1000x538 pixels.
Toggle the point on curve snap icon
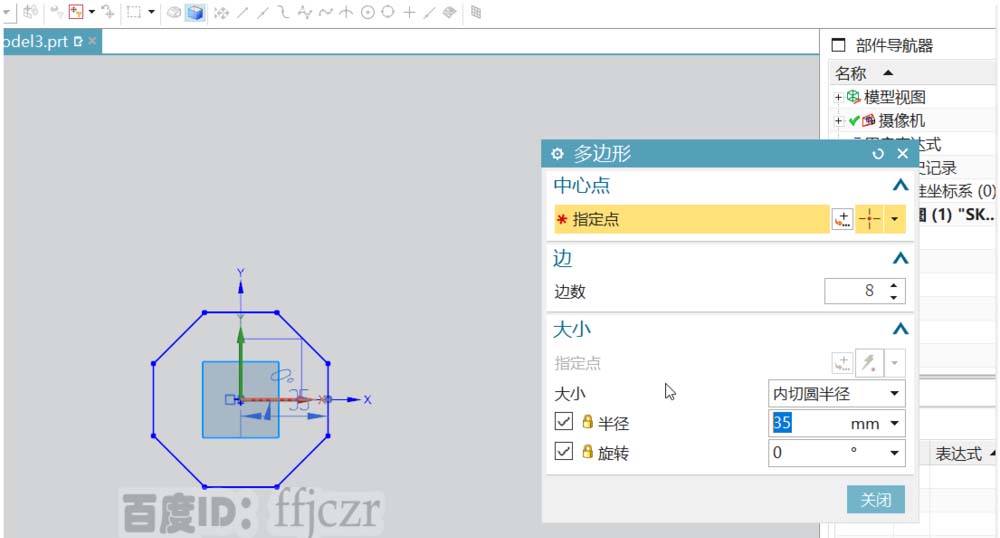click(430, 12)
